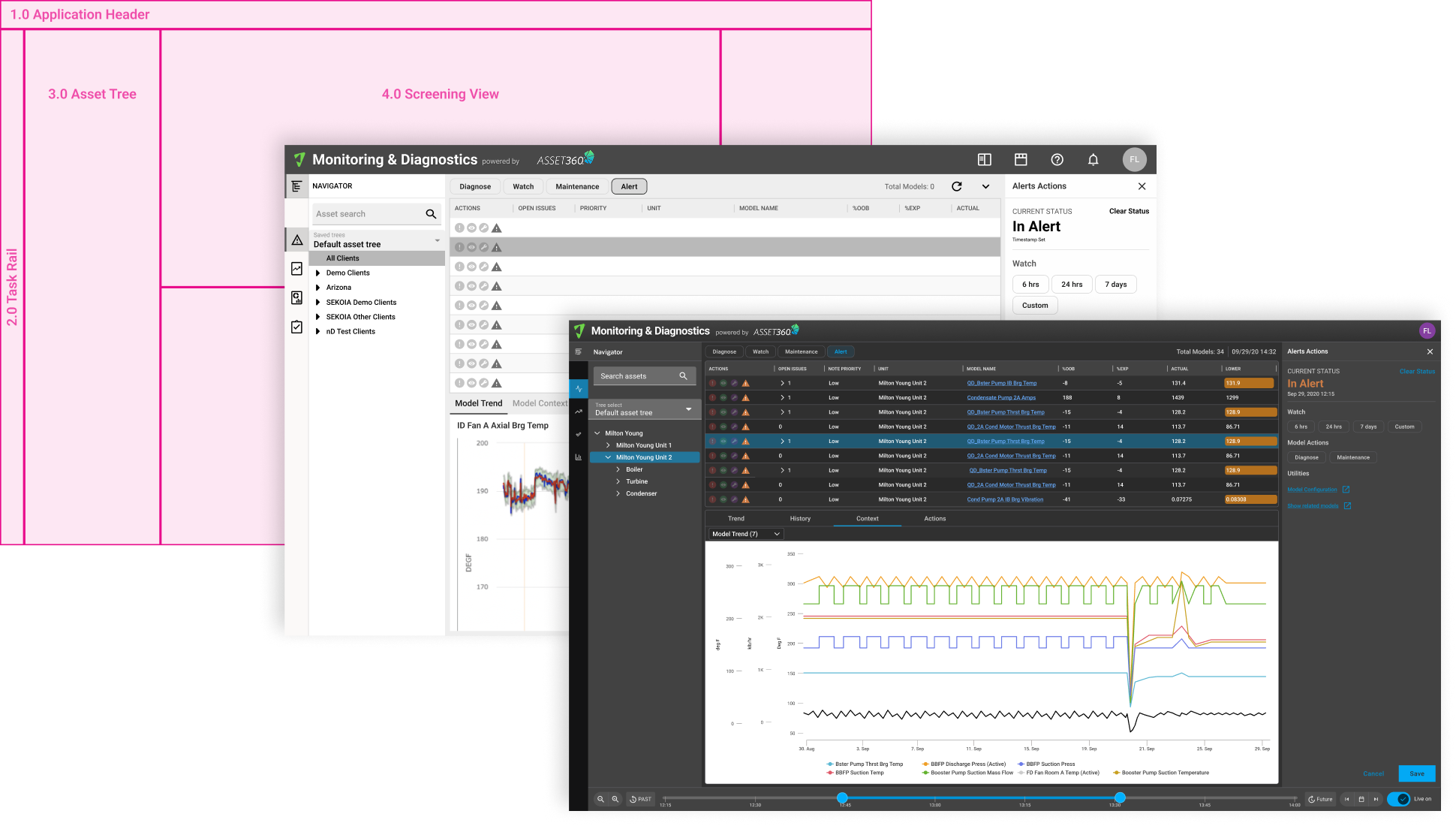Zoom out the timeline at bottom left
This screenshot has width=1456, height=826.
point(600,799)
